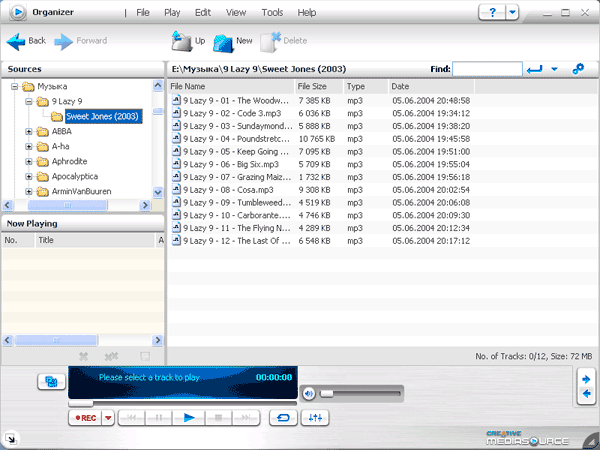Expand the A-ha folder
Screen dimensions: 600x450
click(29, 147)
